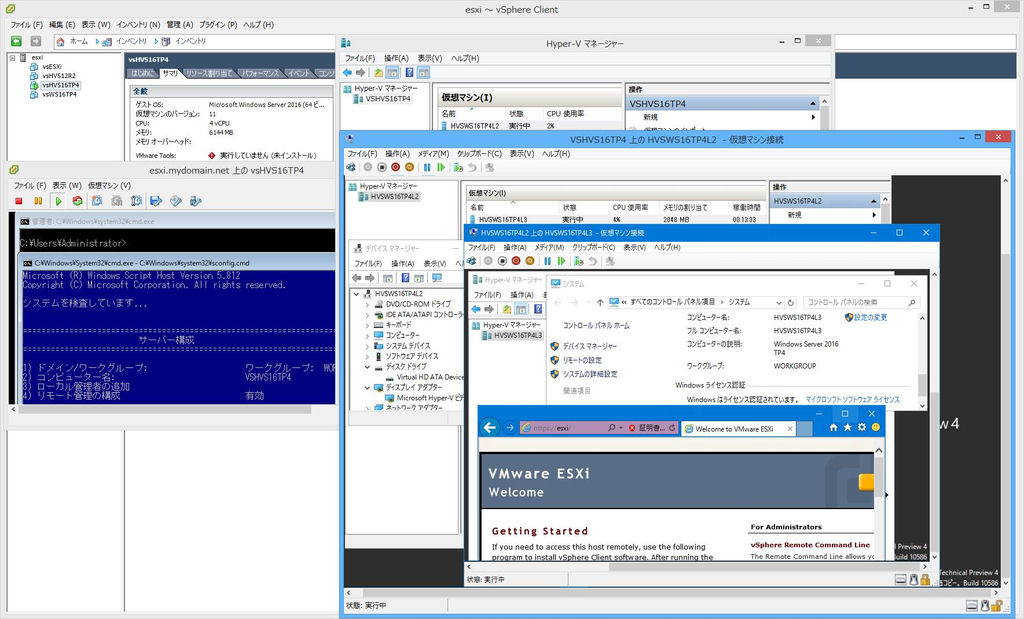Click デバイス マネージャー link in System window
Viewport: 1024px width, 619px height.
(x=590, y=346)
